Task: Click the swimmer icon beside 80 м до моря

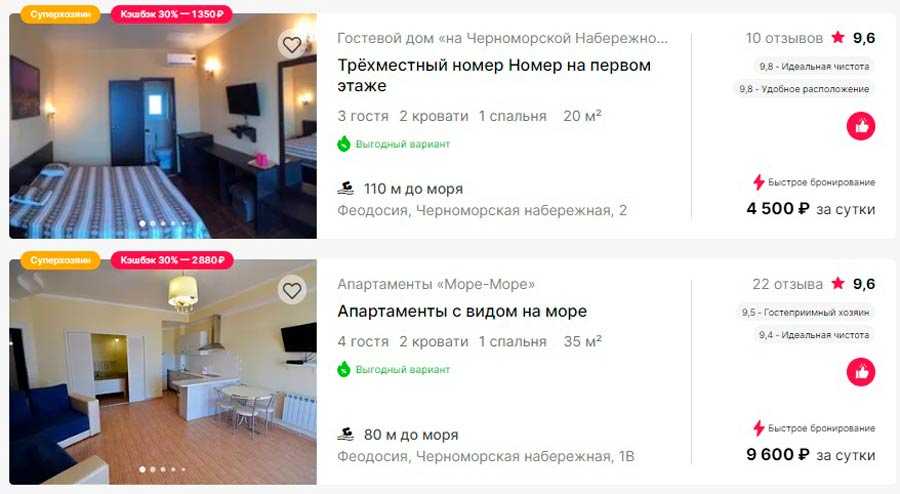Action: [346, 434]
